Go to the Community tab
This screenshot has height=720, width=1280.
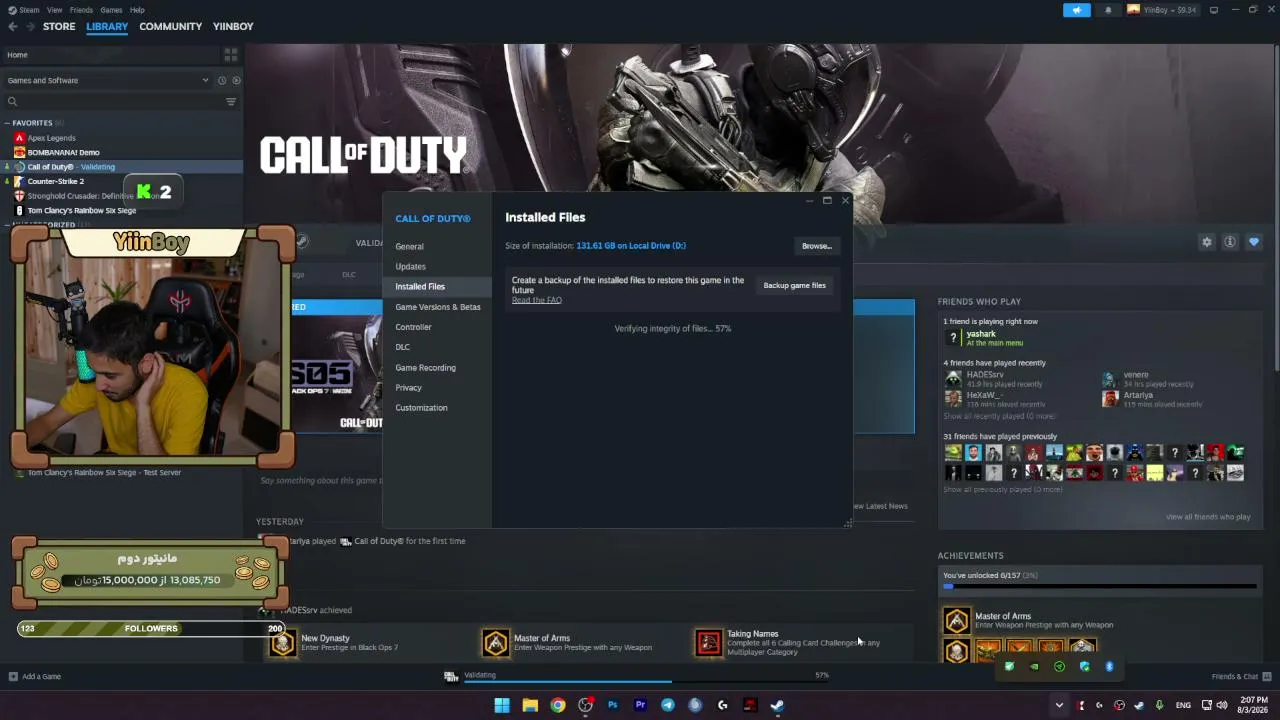tap(171, 26)
